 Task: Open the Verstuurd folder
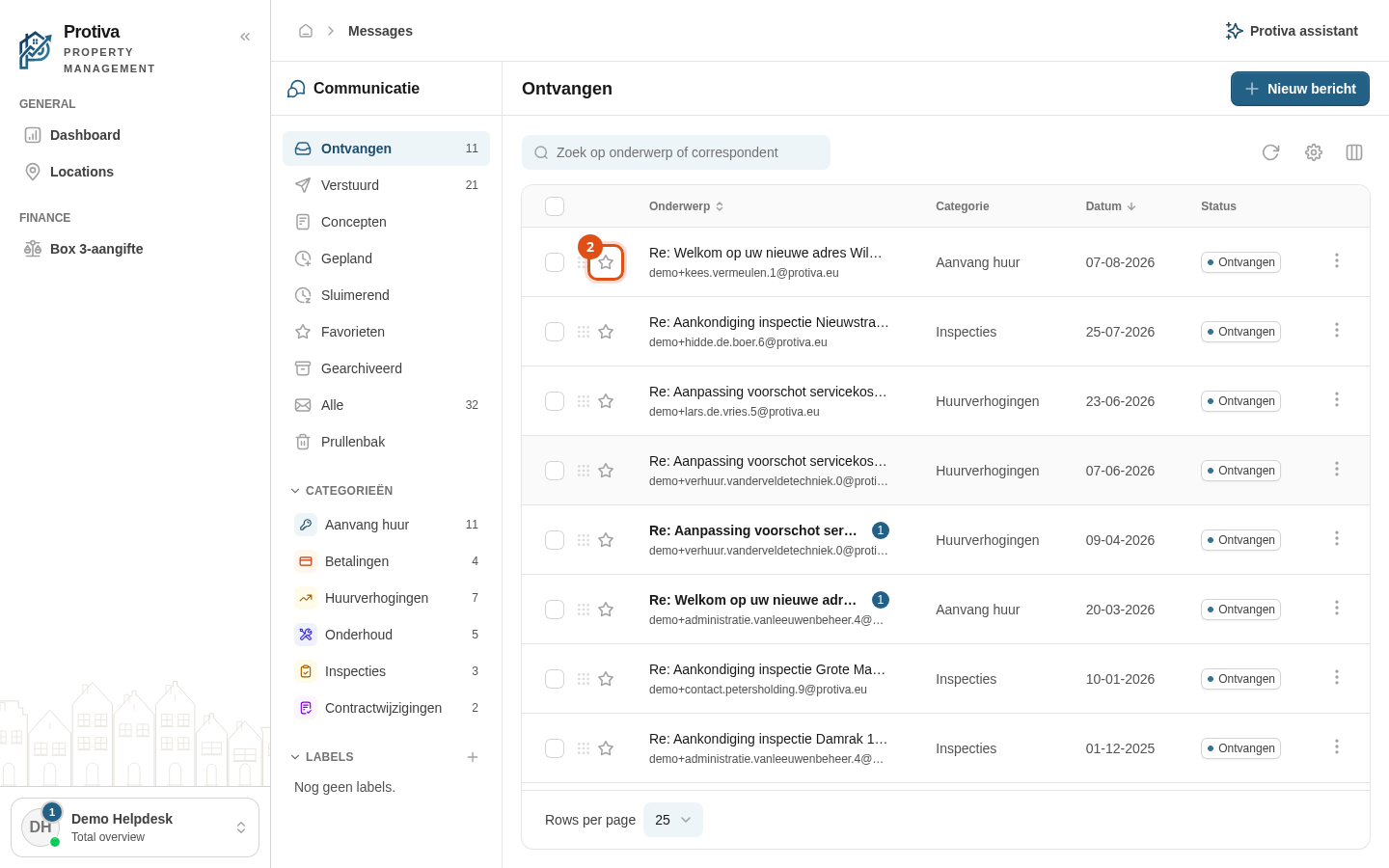(x=386, y=185)
